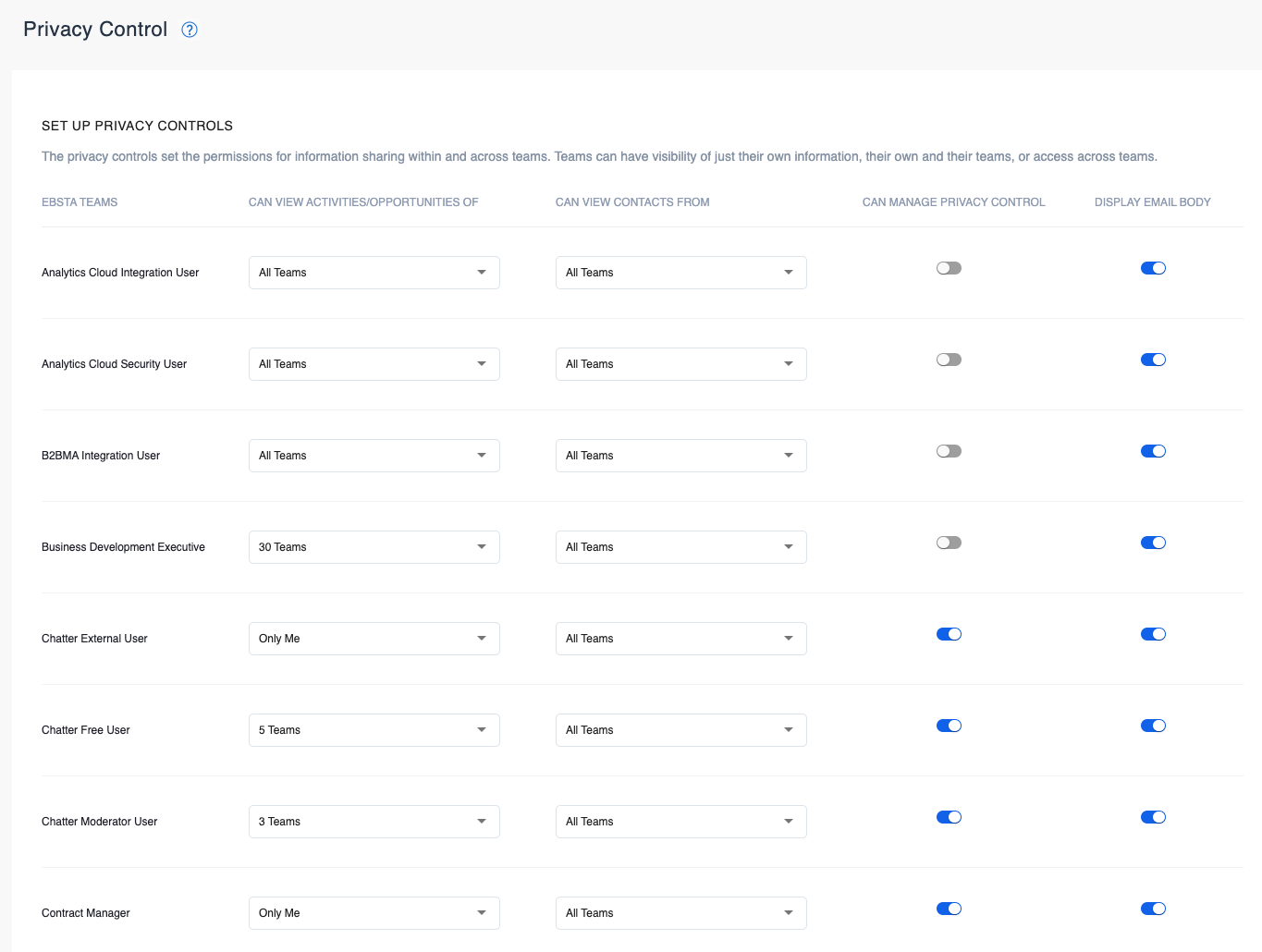Disable manage privacy control for Chatter External User

click(x=949, y=634)
